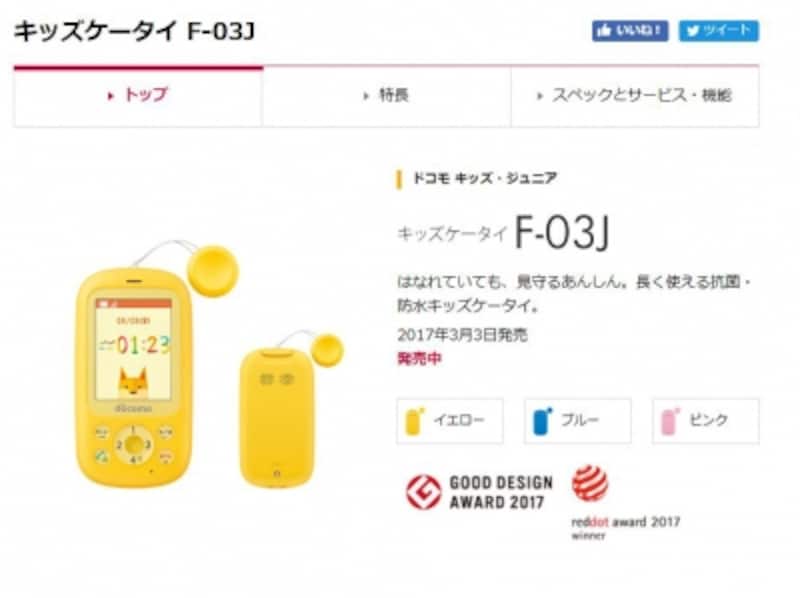800x598 pixels.
Task: Select the ピンク color option
Action: [x=706, y=421]
